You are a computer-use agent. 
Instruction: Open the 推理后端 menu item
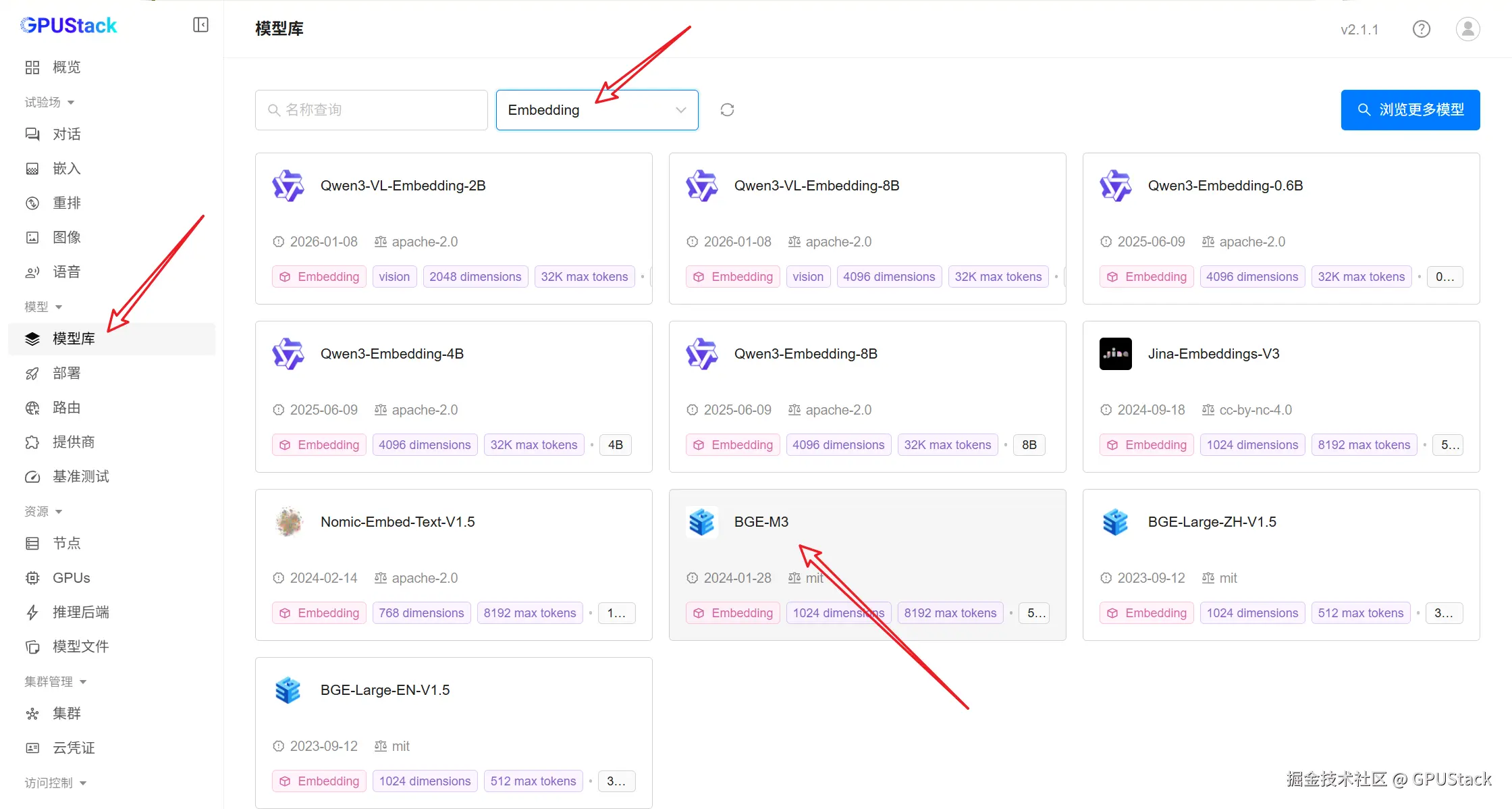click(80, 612)
